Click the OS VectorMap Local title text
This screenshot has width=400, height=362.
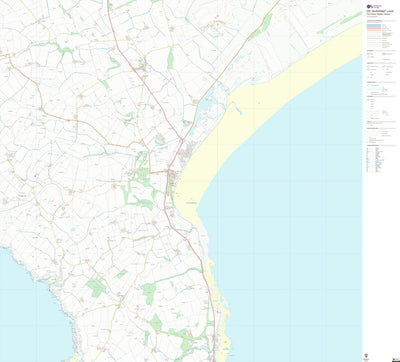tap(380, 11)
